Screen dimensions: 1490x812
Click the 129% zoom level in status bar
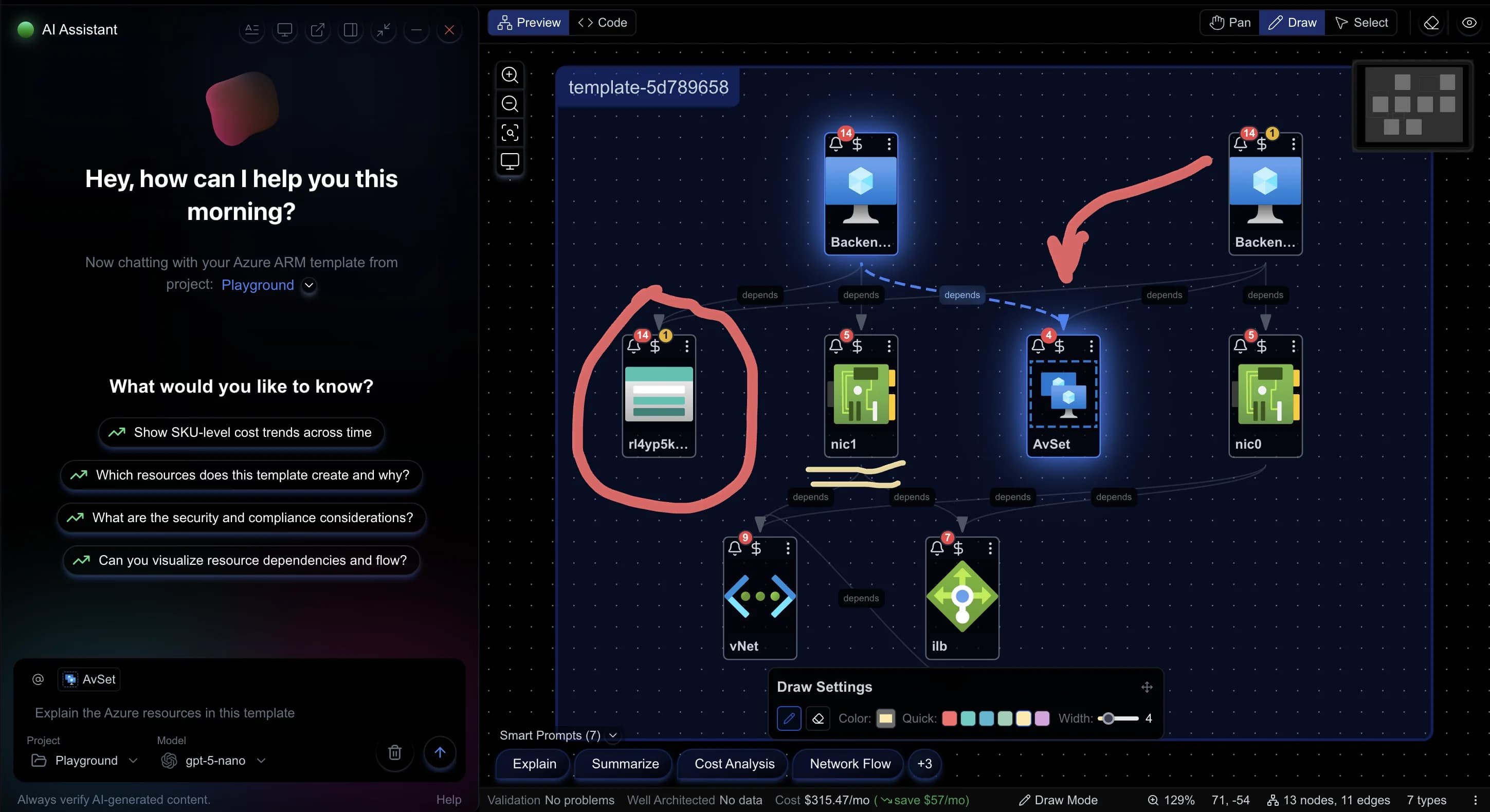(x=1171, y=800)
